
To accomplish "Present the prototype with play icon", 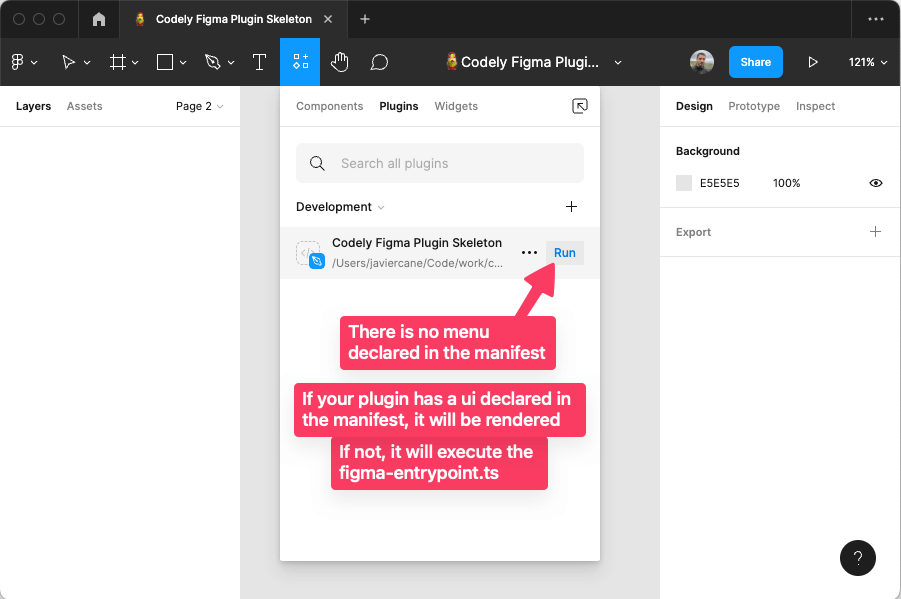I will (x=813, y=62).
